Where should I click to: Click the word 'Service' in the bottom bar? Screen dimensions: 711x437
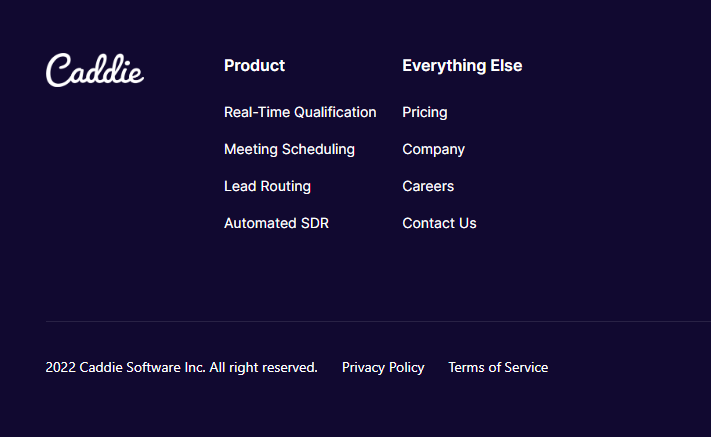(x=526, y=367)
